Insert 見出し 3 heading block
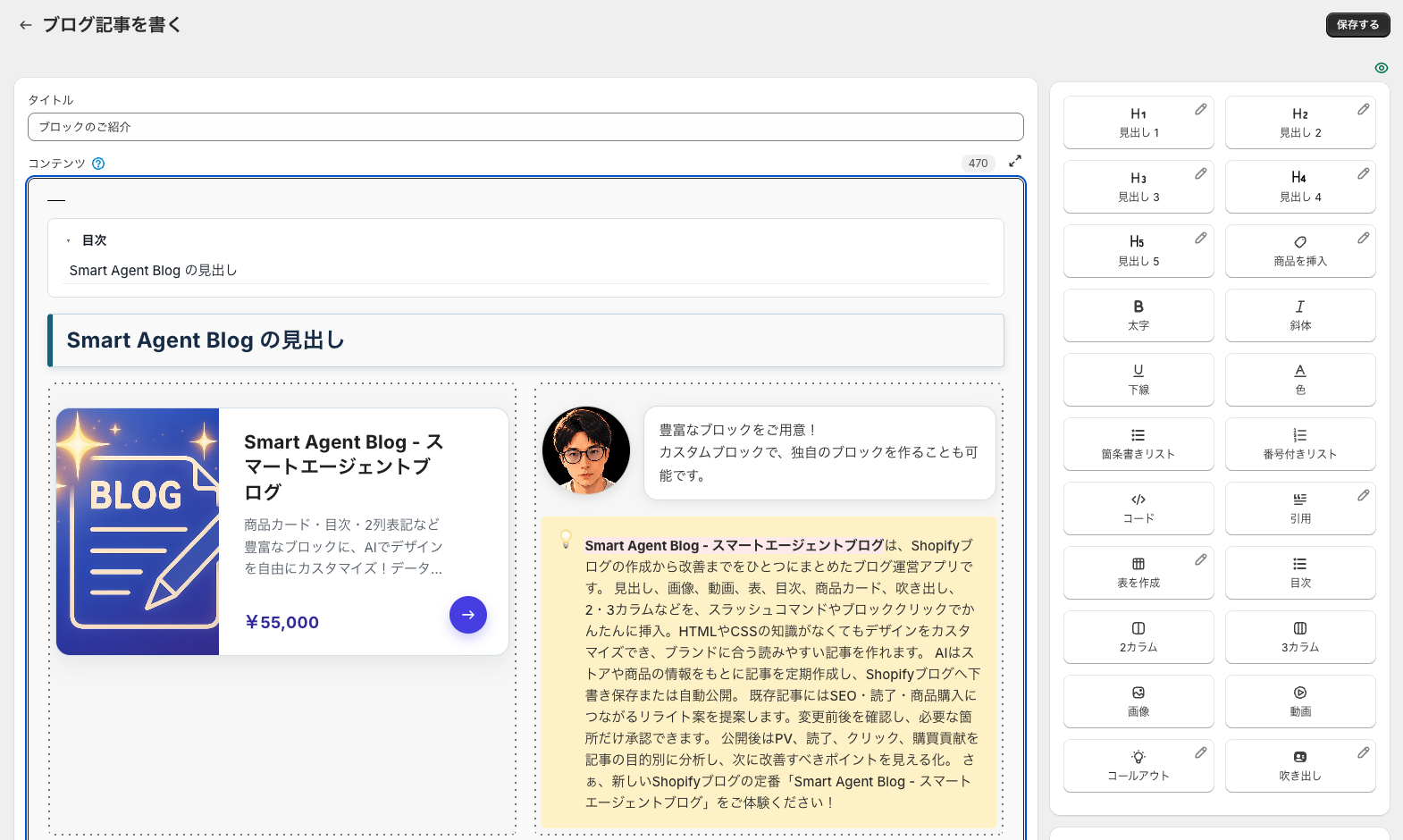The height and width of the screenshot is (840, 1403). [1138, 187]
